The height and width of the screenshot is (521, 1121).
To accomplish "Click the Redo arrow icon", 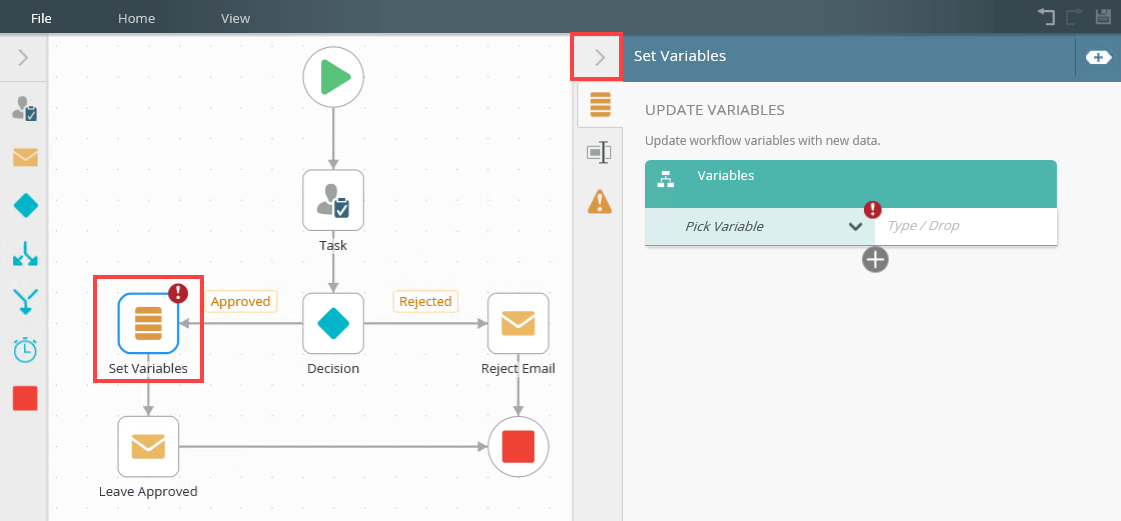I will (x=1075, y=17).
